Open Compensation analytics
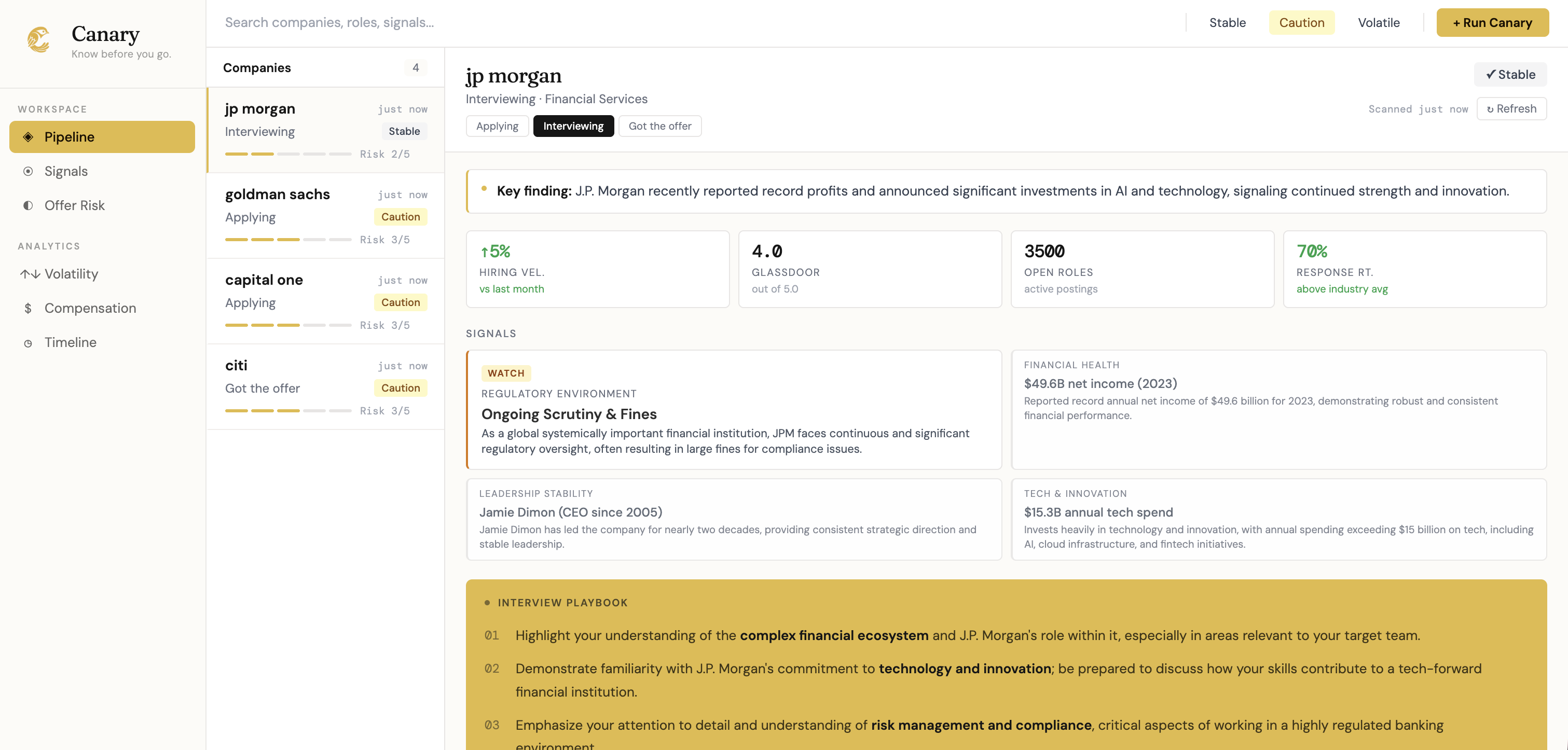Screen dimensions: 1568x750 click(102, 309)
